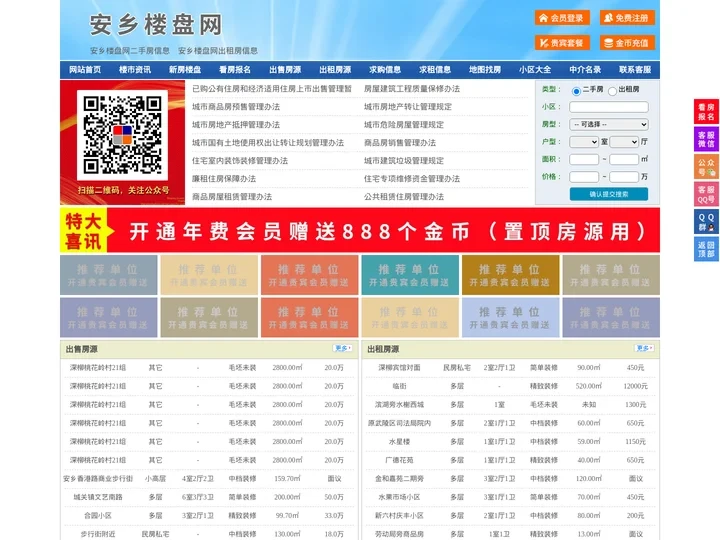The height and width of the screenshot is (540, 720).
Task: Click the QR code image
Action: click(x=122, y=135)
